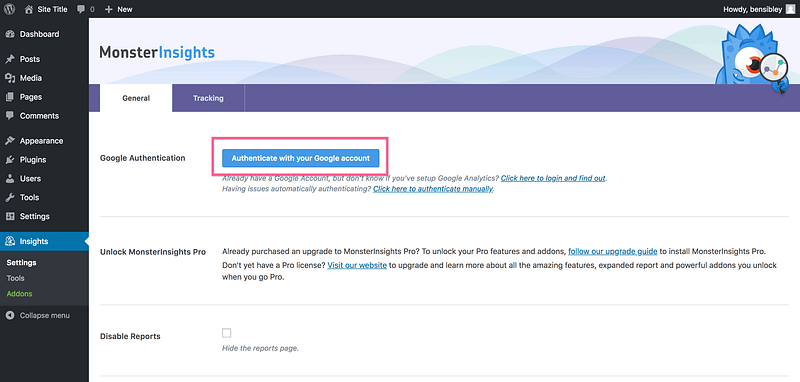Image resolution: width=800 pixels, height=382 pixels.
Task: Click the Tools wrench icon
Action: (10, 197)
